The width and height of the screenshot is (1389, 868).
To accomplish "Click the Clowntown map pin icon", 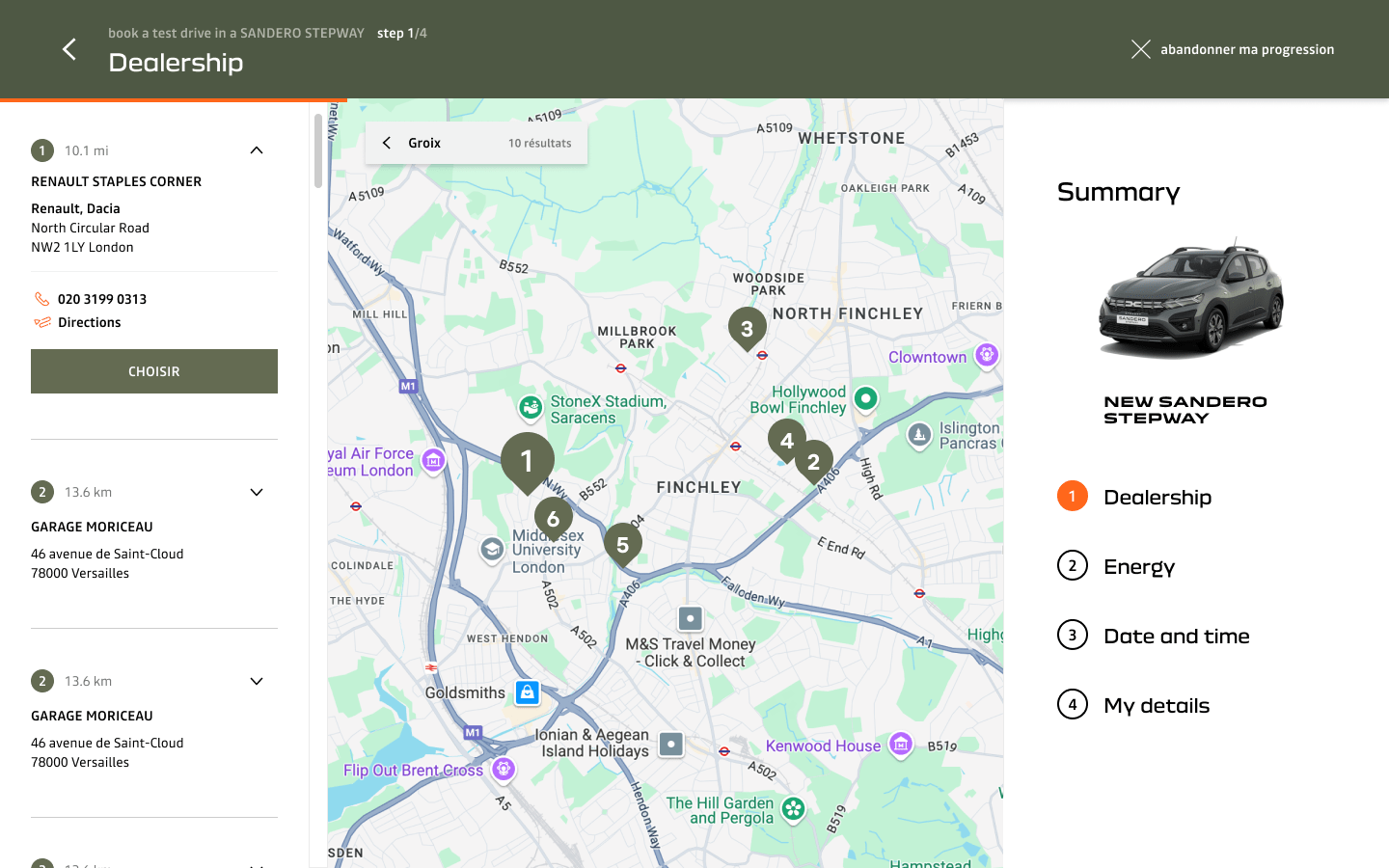I will point(986,356).
